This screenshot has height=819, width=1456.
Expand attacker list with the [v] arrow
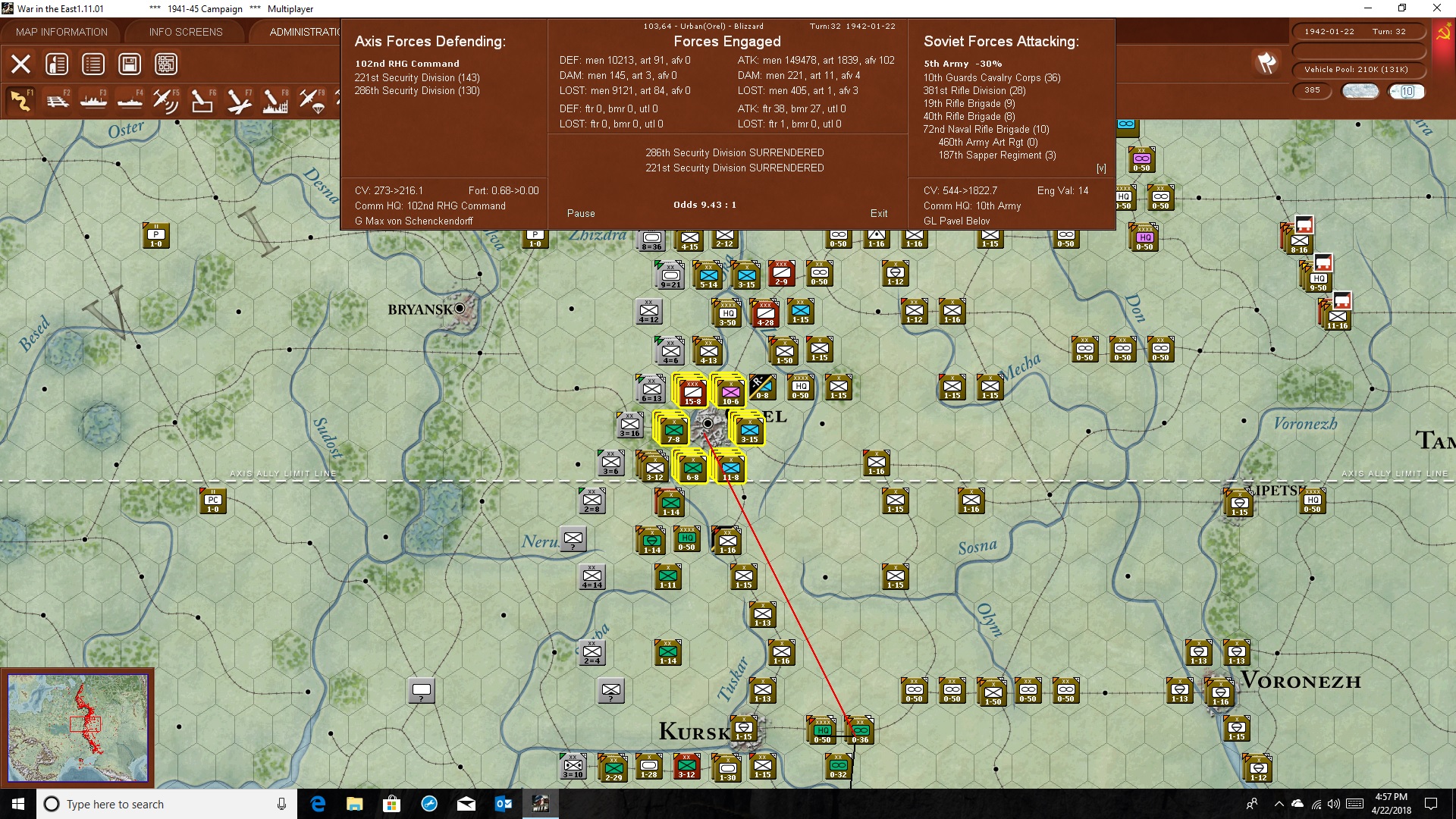1101,168
